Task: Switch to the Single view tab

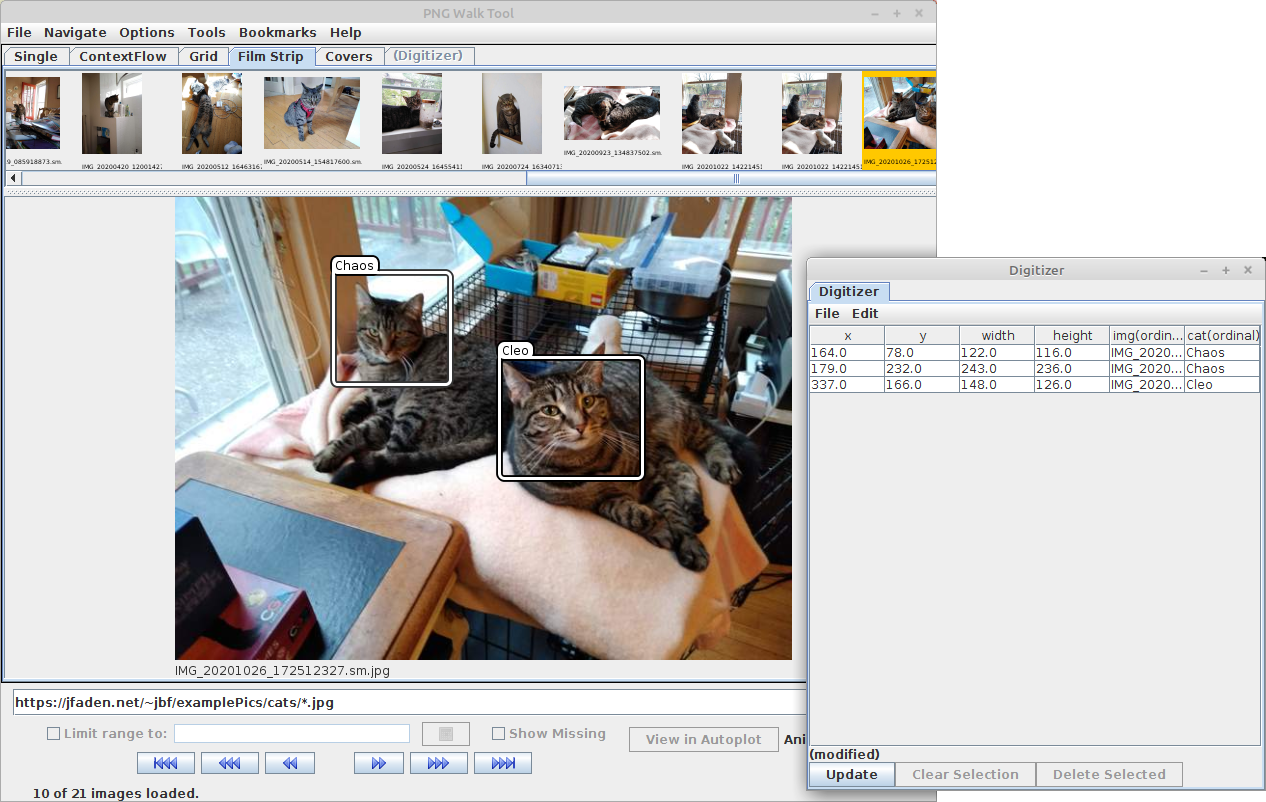Action: 36,57
